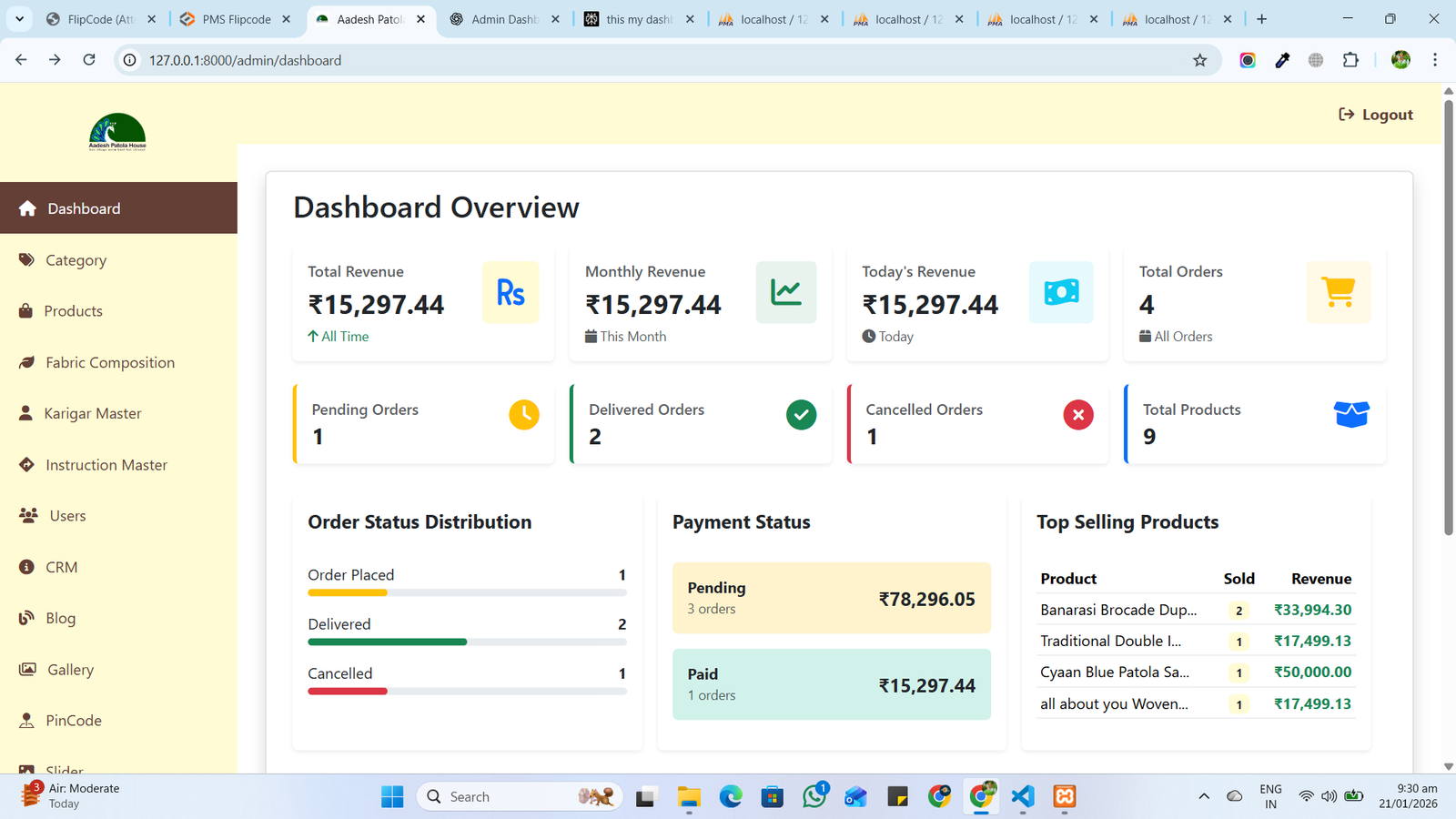Click the red X icon on Cancelled Orders

[1078, 415]
